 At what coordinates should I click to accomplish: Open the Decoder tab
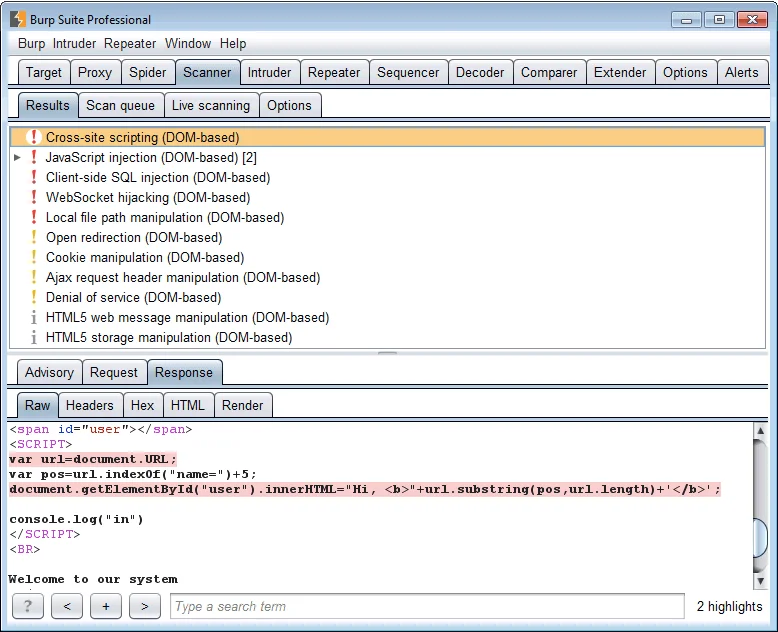tap(480, 72)
